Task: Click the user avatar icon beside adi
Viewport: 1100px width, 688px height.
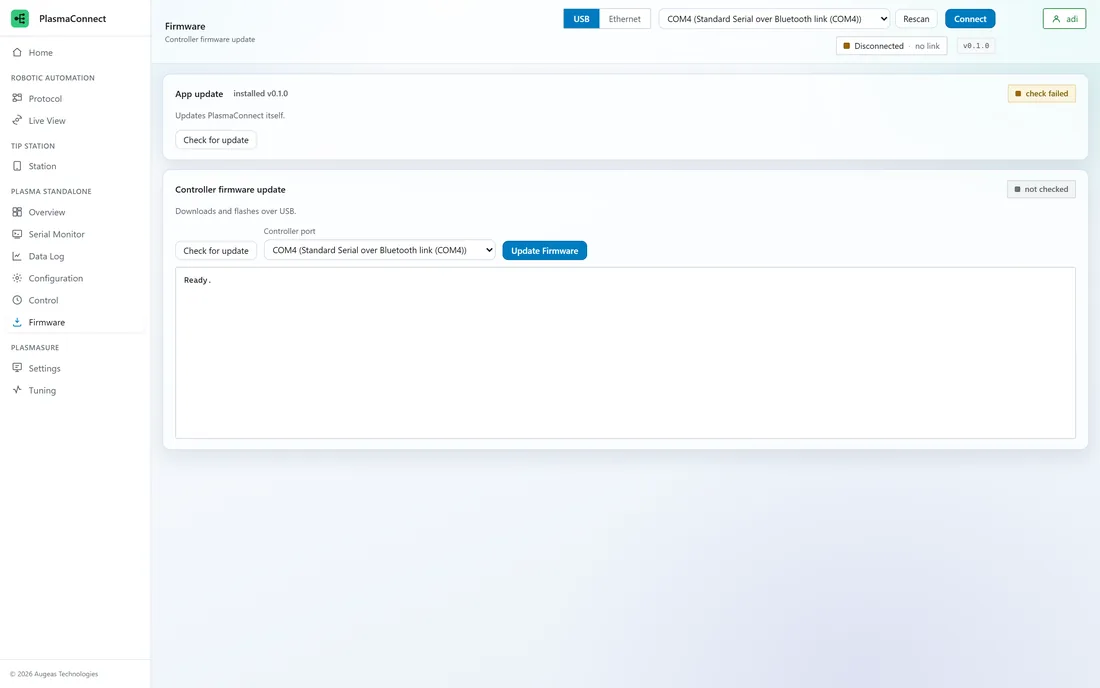Action: (1056, 19)
